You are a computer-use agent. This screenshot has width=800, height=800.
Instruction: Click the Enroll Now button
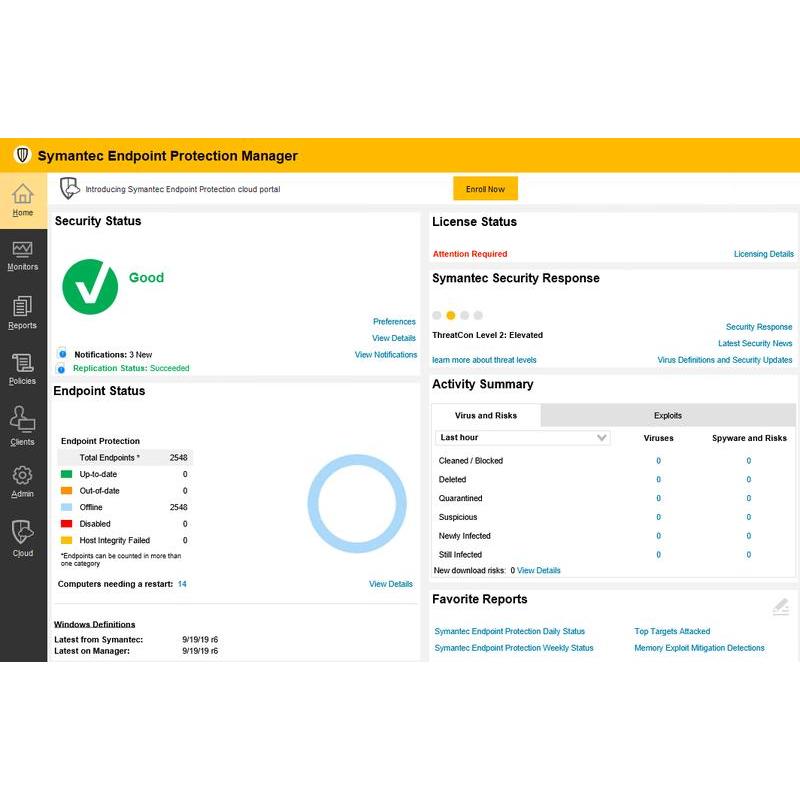485,189
